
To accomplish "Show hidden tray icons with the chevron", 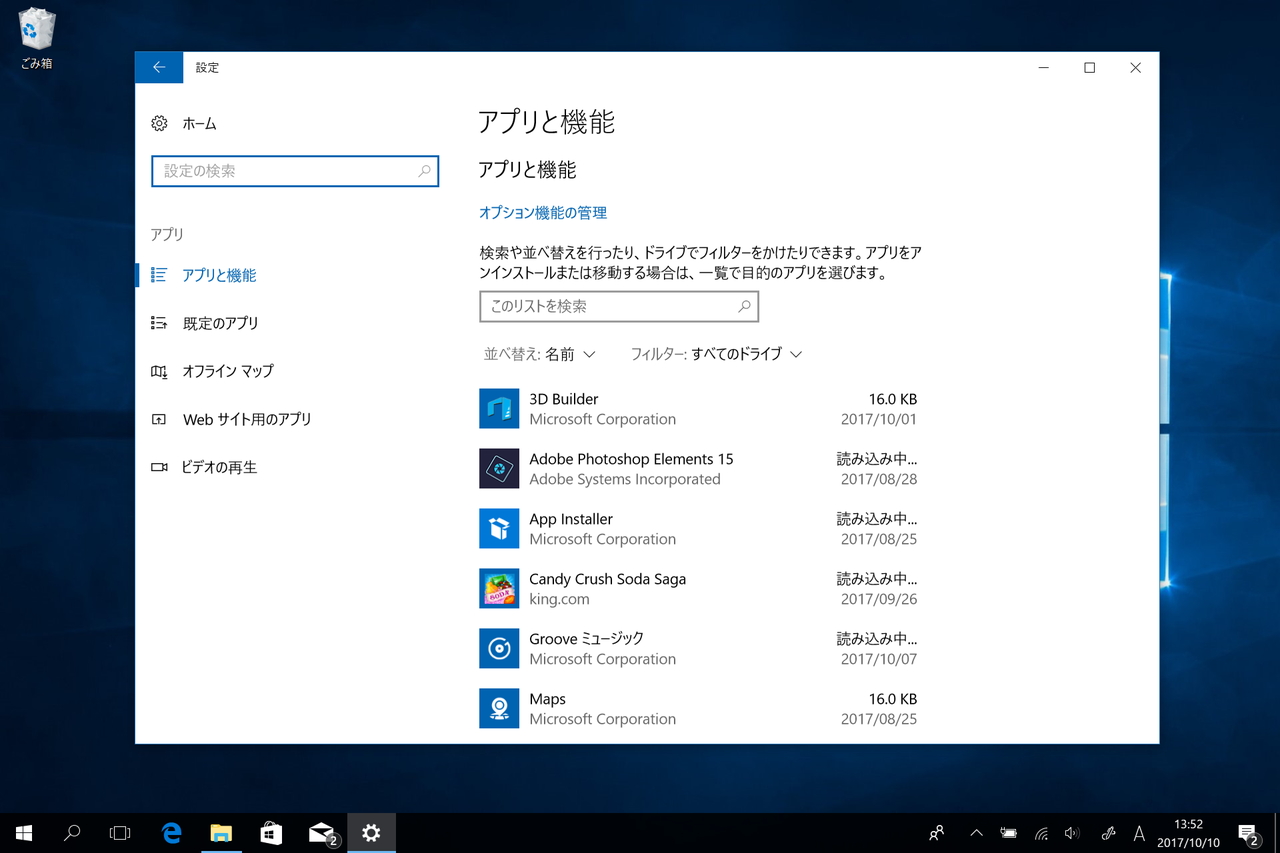I will 976,833.
